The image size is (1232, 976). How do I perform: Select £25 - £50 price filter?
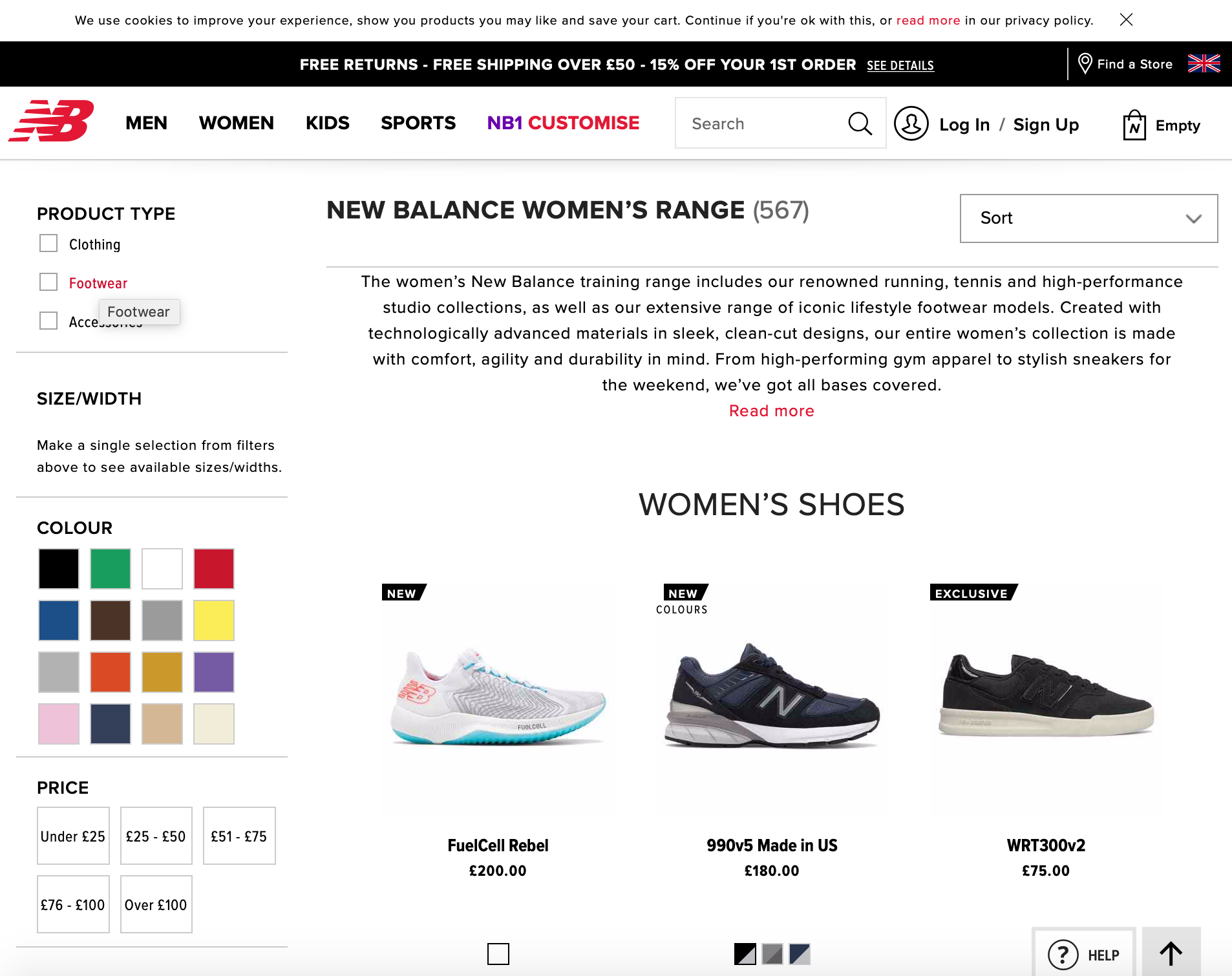156,836
